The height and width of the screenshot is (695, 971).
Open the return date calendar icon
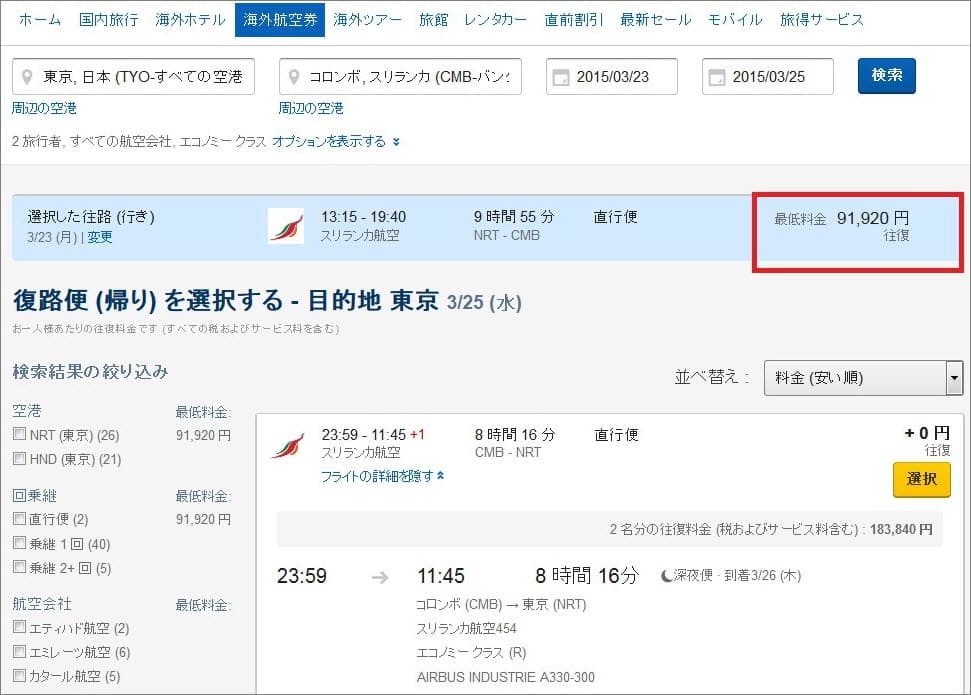click(x=718, y=77)
